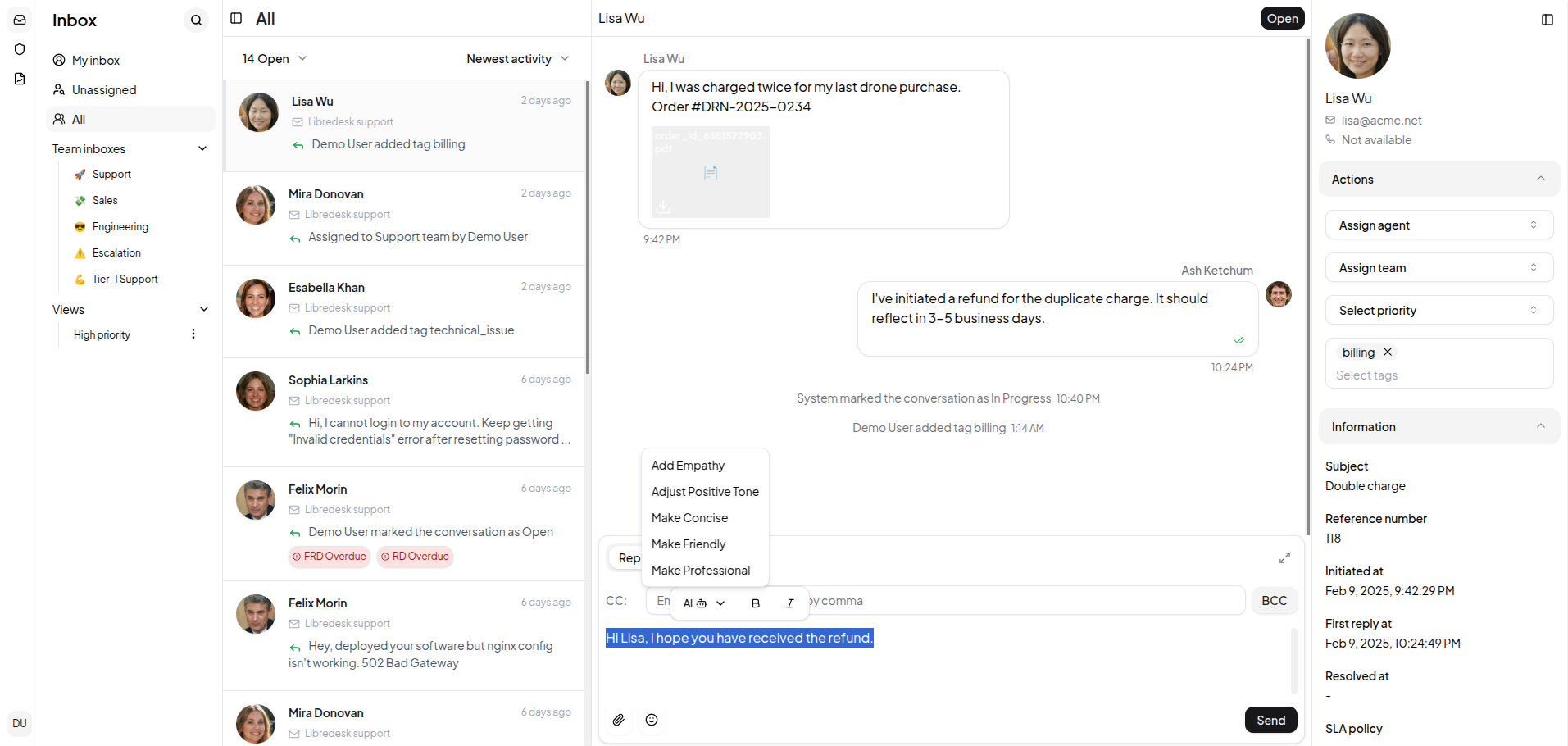
Task: Attach a file using the paperclip icon
Action: [x=619, y=720]
